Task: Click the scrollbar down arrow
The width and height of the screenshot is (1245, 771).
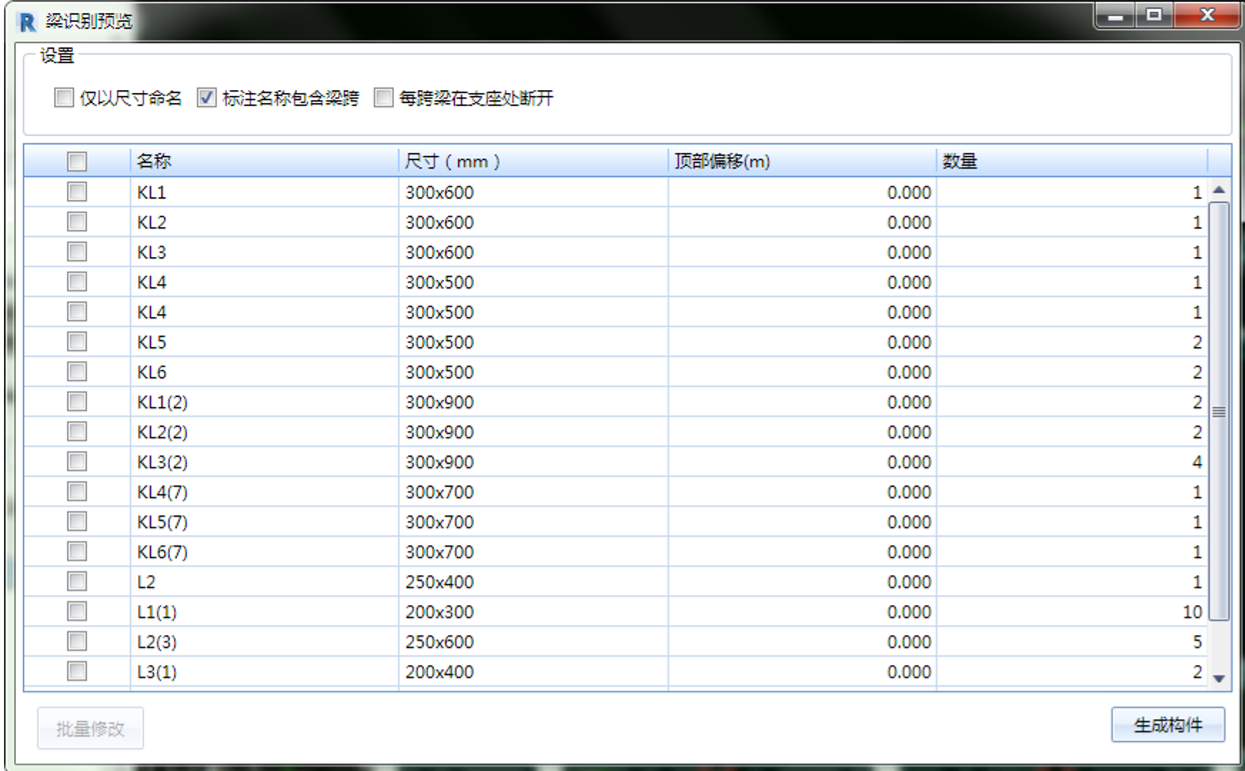Action: click(x=1218, y=678)
